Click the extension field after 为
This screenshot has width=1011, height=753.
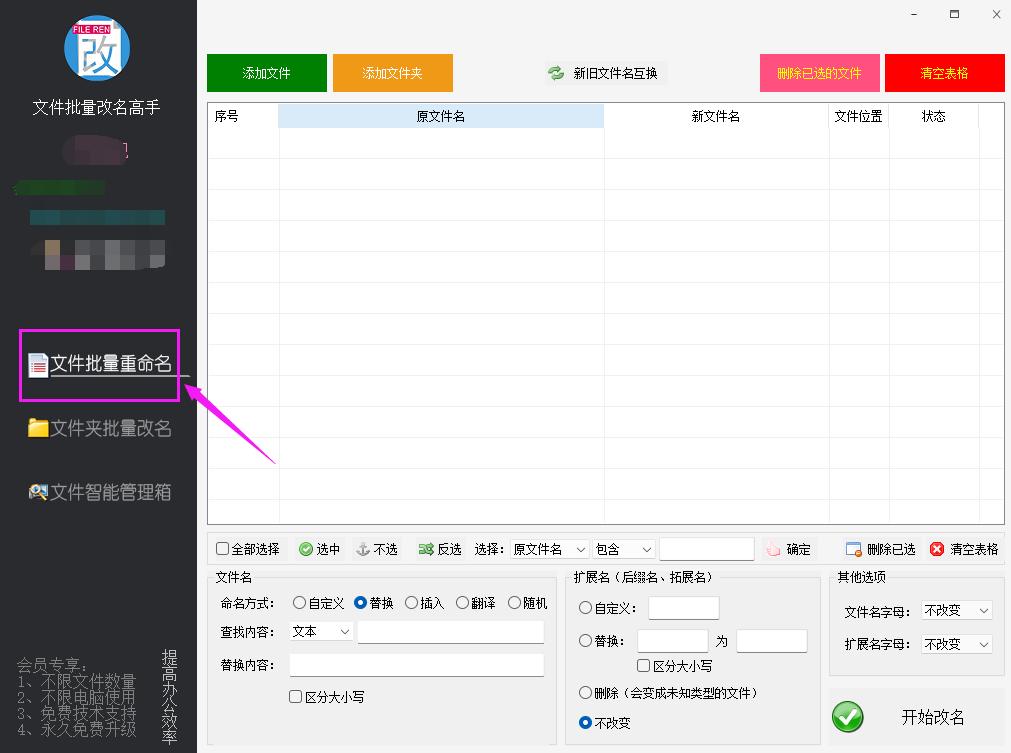click(772, 641)
